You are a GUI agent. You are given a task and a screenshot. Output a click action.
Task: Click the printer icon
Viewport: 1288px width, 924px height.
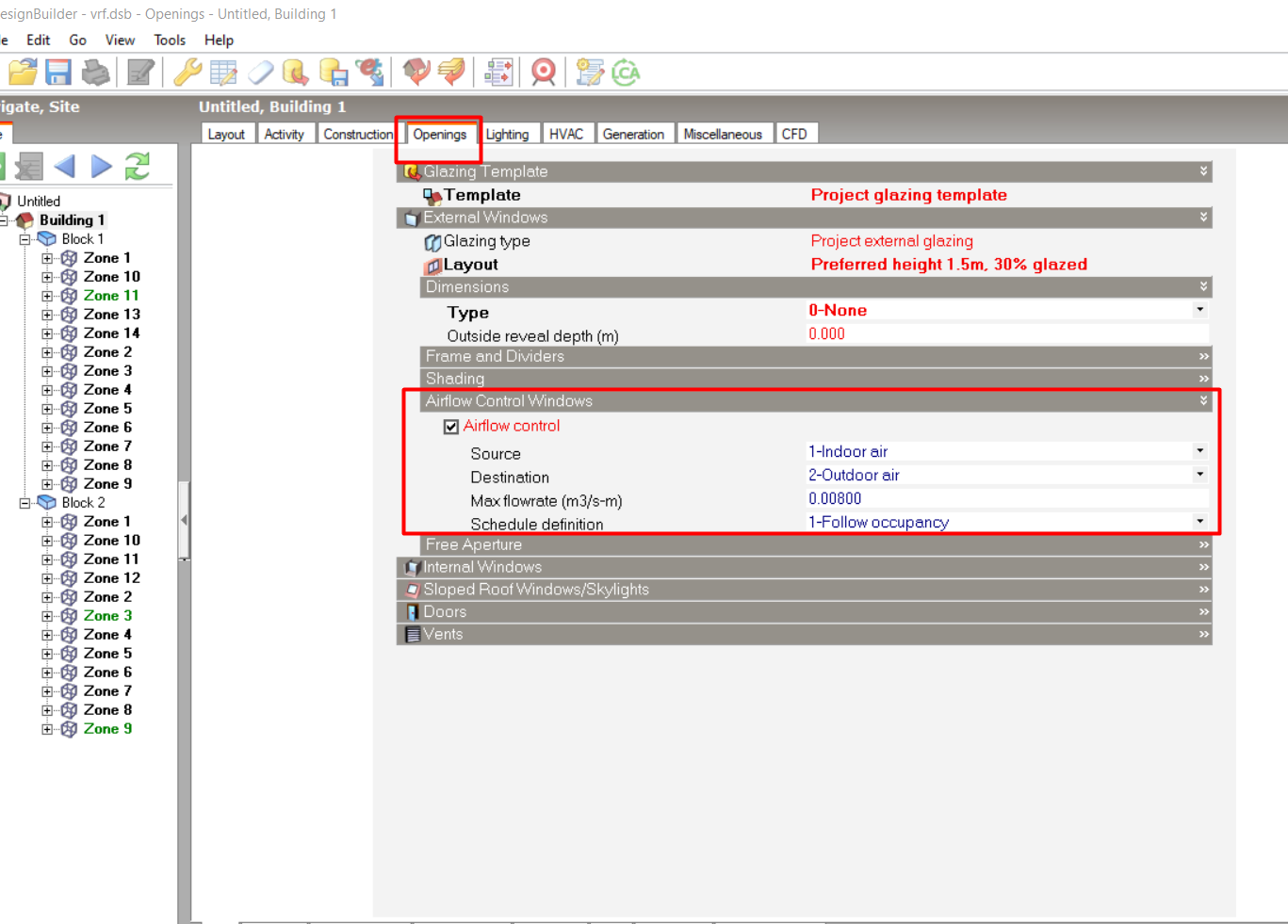(x=96, y=73)
